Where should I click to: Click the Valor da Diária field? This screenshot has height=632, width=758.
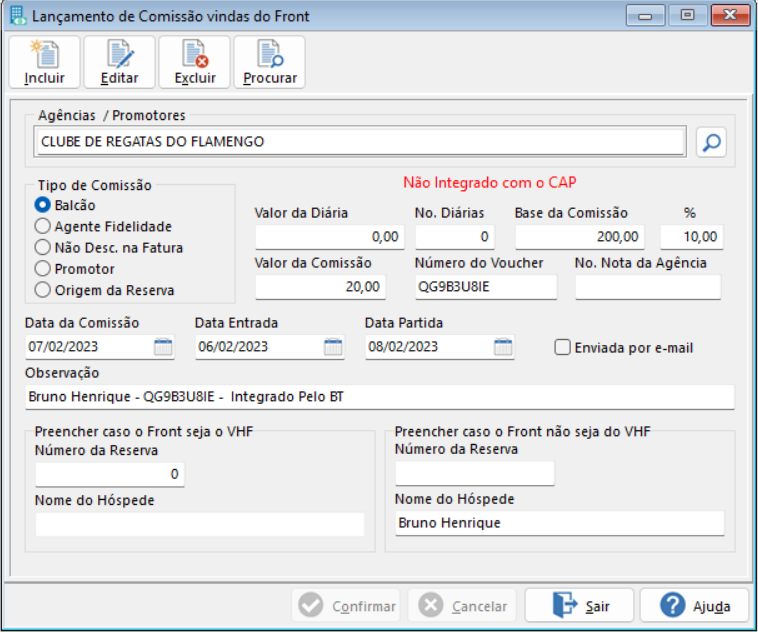pyautogui.click(x=330, y=237)
